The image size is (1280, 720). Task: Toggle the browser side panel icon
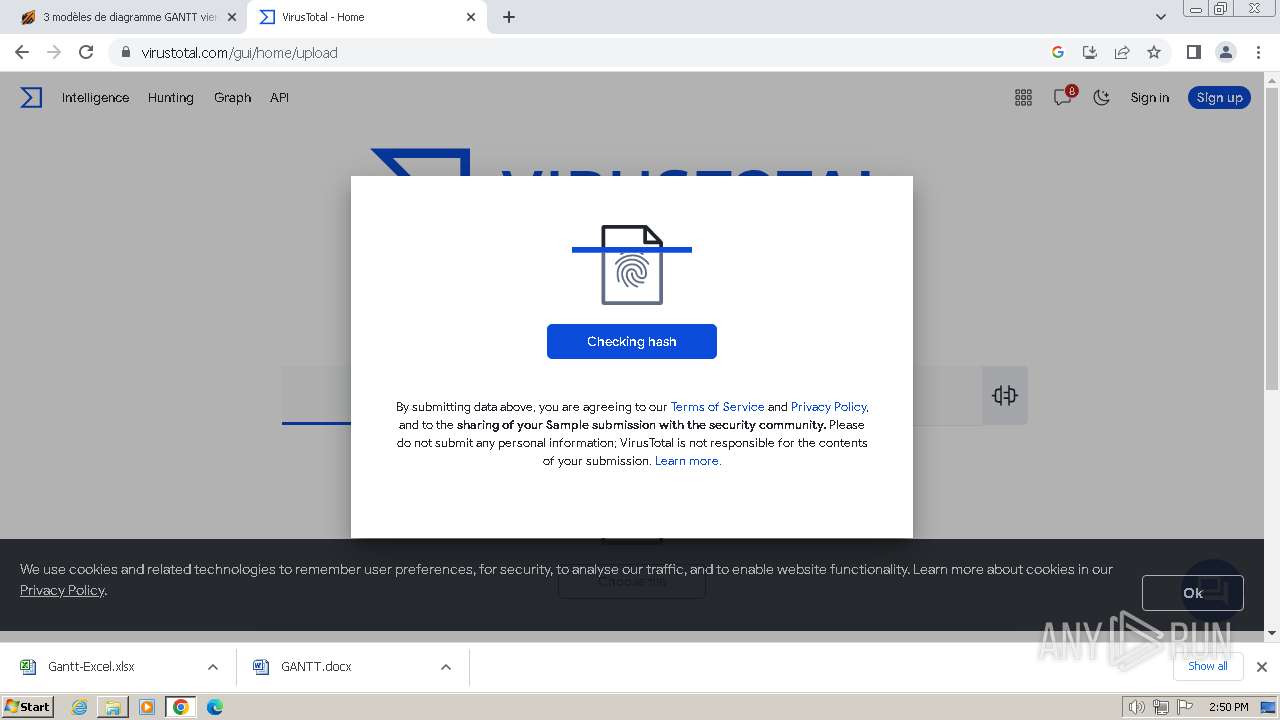tap(1193, 52)
